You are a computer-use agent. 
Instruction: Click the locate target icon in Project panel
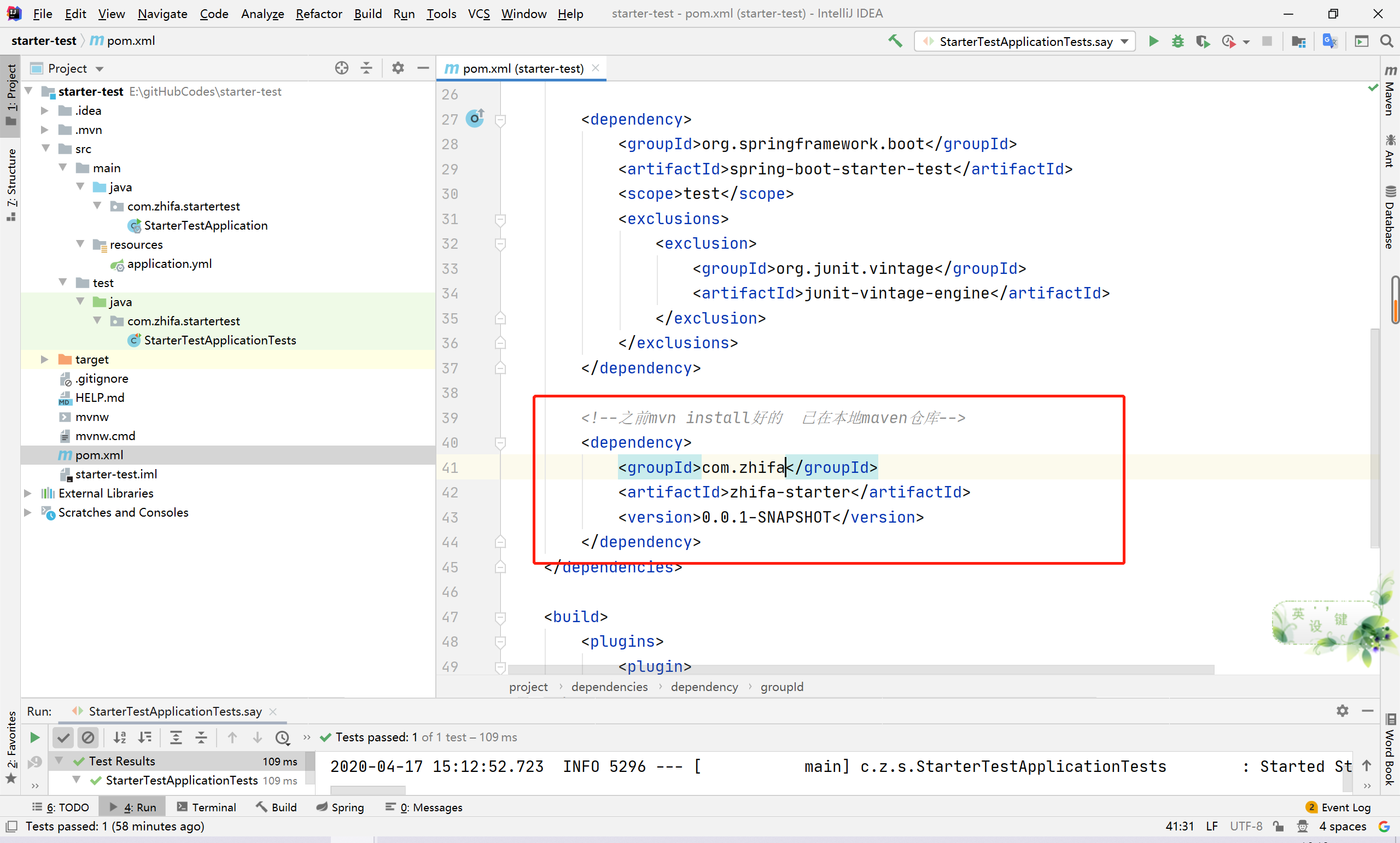pos(341,68)
